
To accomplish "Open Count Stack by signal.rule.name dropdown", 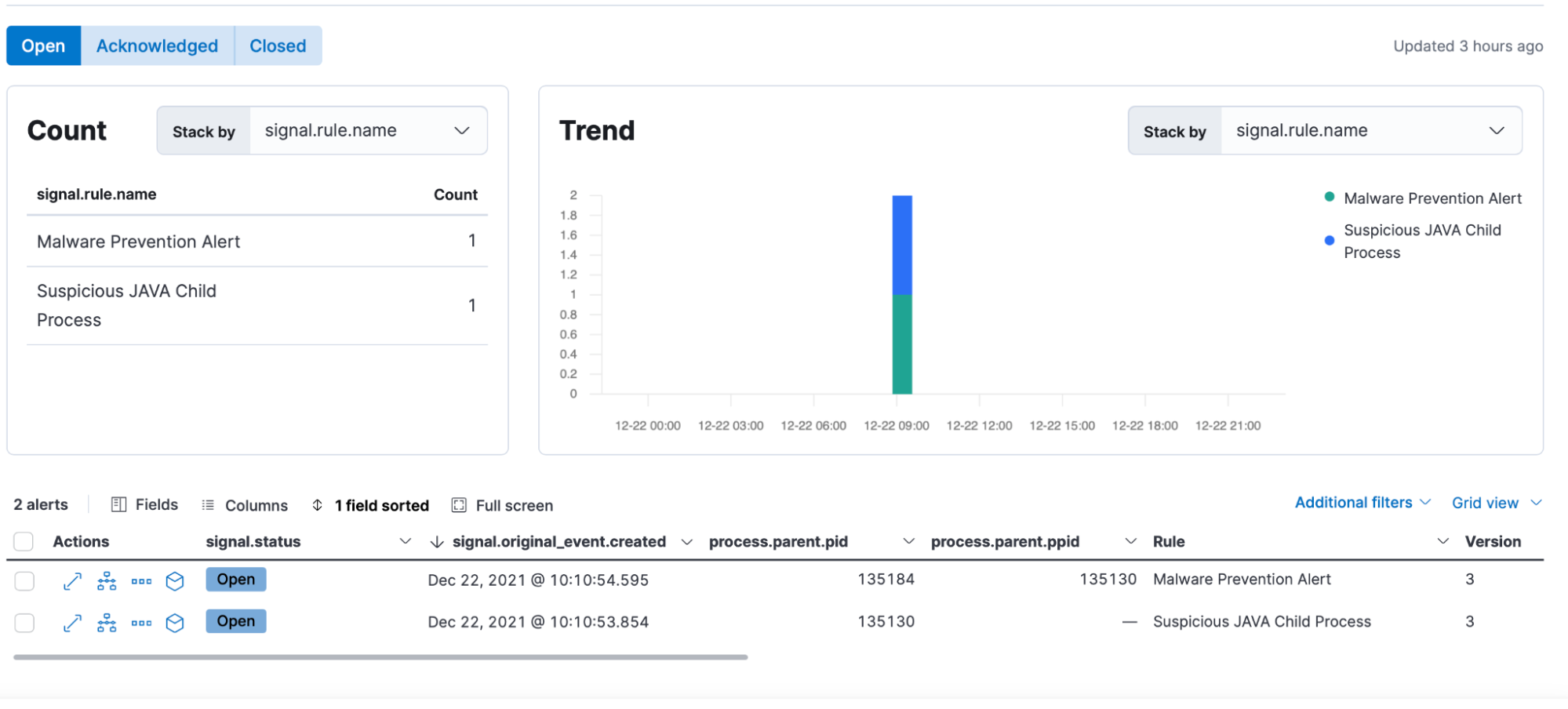I will click(x=369, y=130).
